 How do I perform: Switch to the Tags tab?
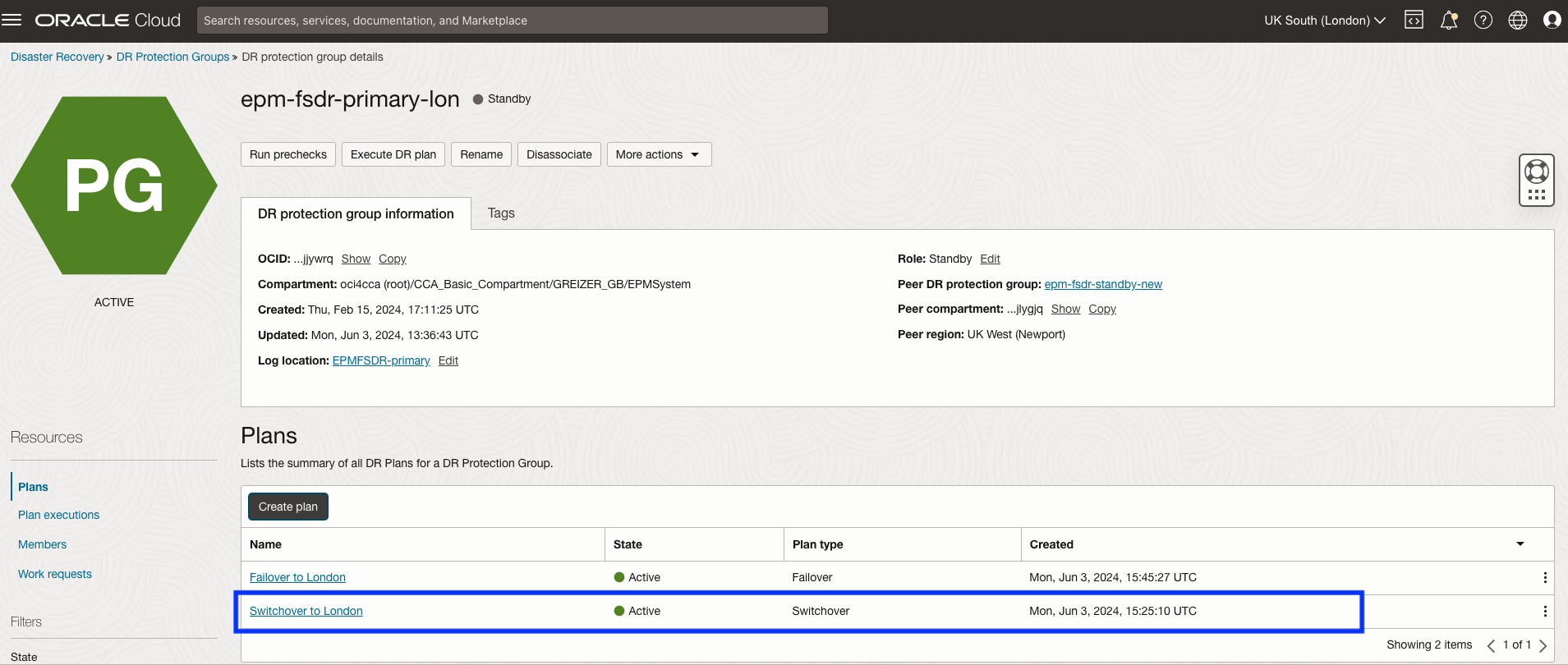tap(501, 213)
